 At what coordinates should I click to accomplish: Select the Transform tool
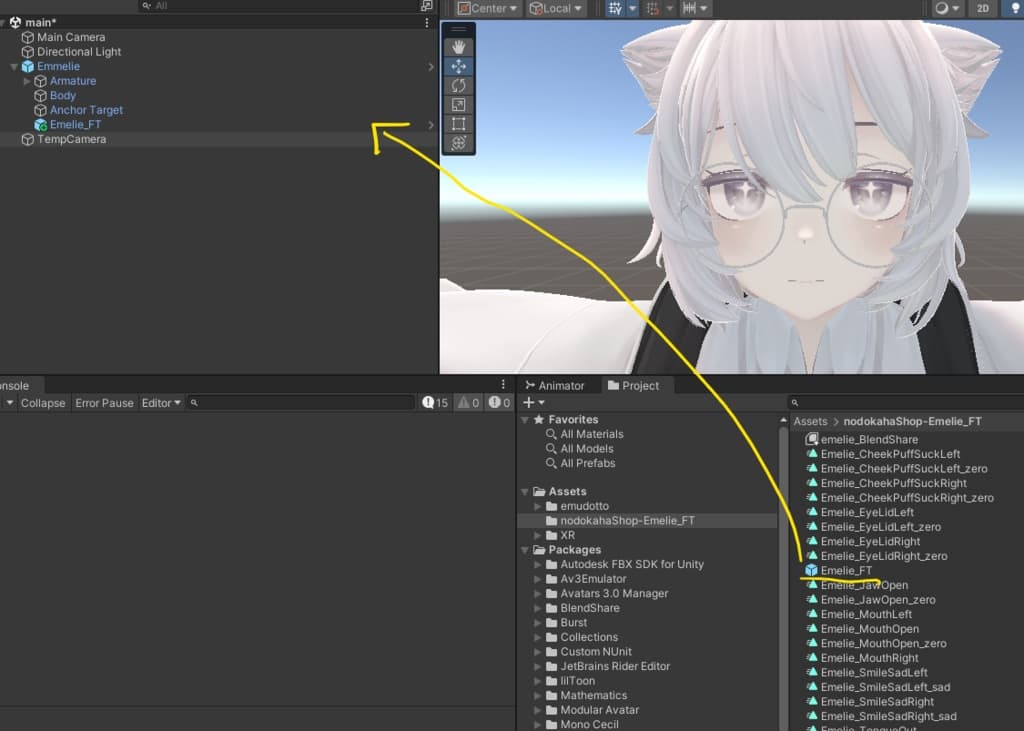[x=458, y=143]
